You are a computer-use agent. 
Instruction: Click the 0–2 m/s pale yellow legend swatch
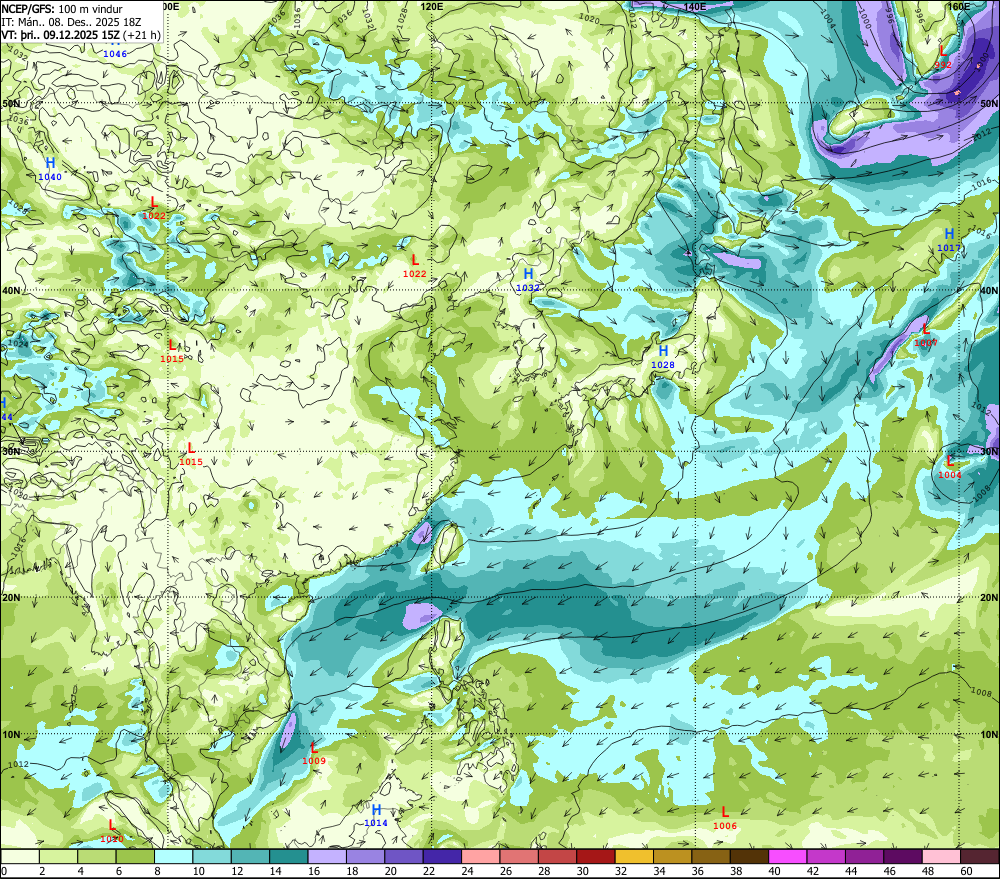coord(20,856)
